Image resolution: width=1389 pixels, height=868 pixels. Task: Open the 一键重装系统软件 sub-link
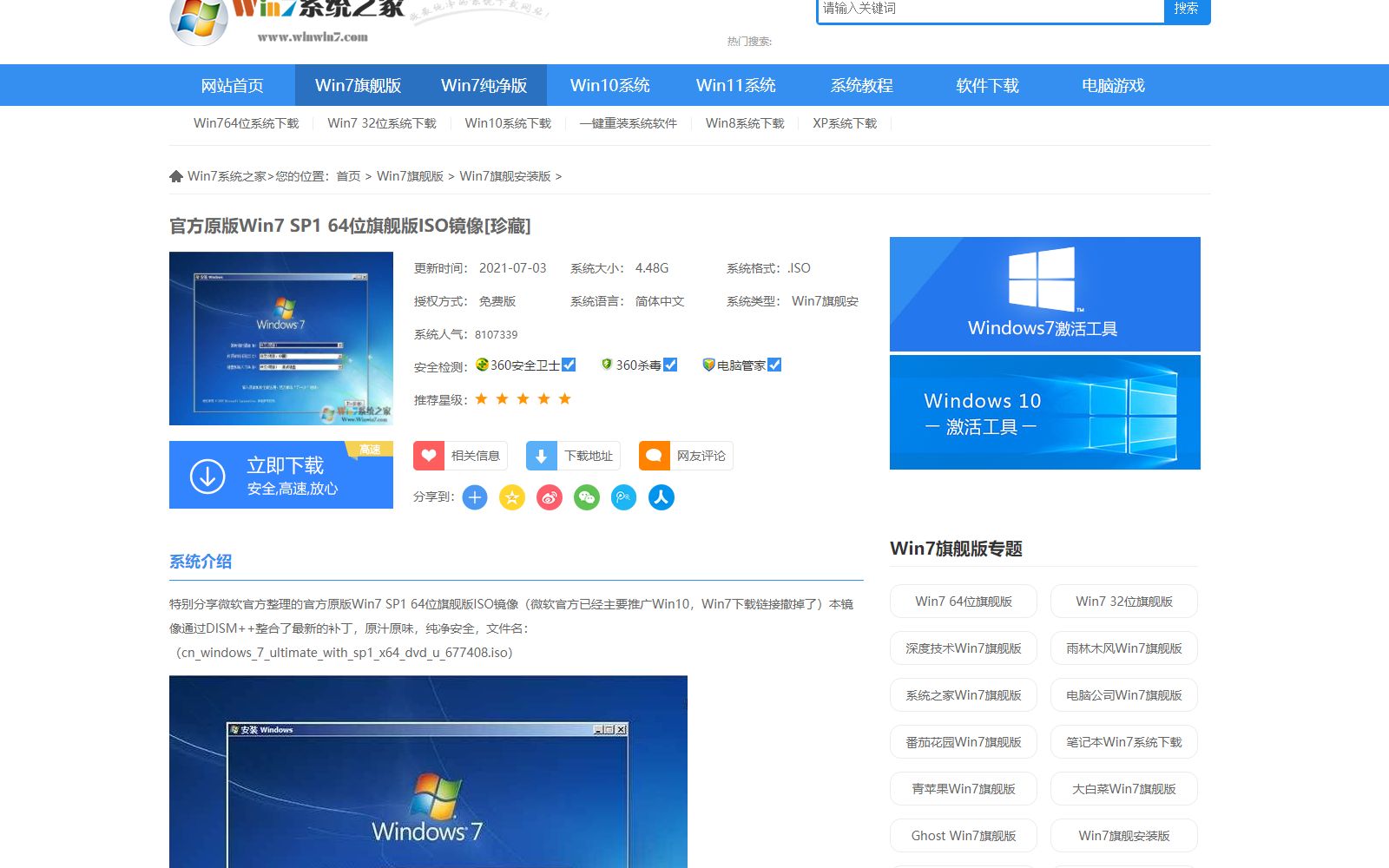tap(629, 123)
